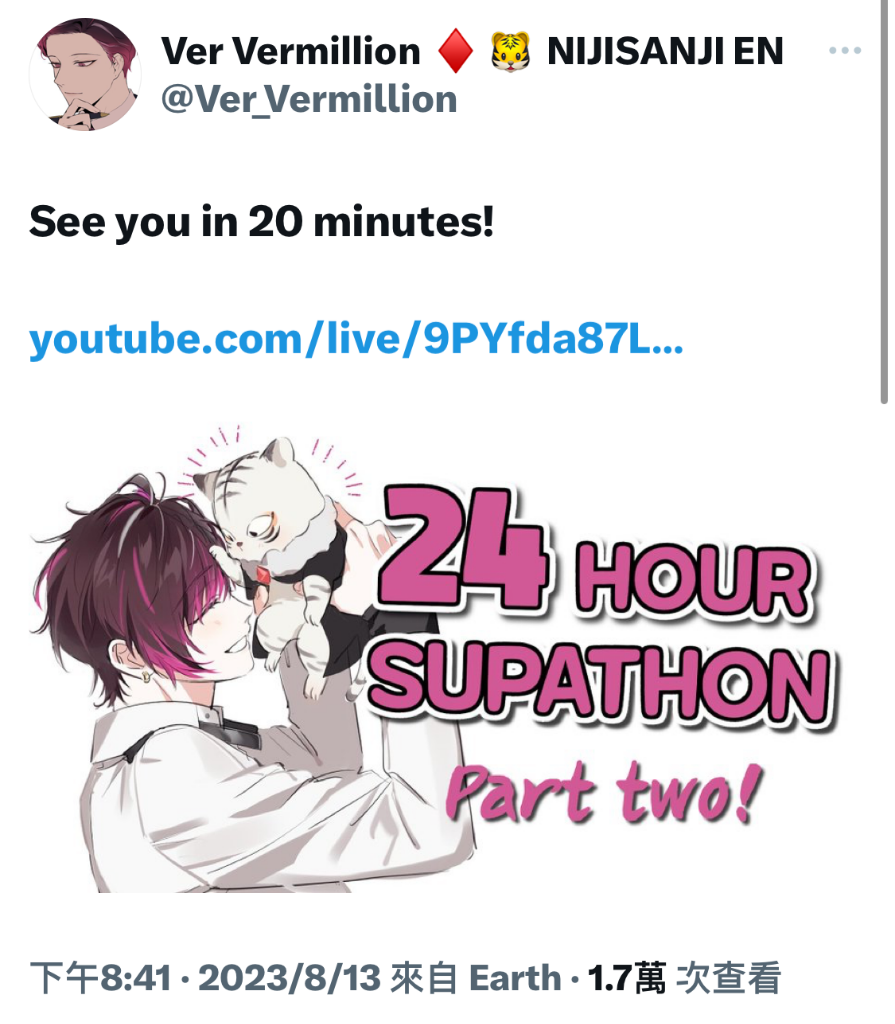Click the 來自 Earth location label
This screenshot has height=1024, width=895.
(x=476, y=978)
